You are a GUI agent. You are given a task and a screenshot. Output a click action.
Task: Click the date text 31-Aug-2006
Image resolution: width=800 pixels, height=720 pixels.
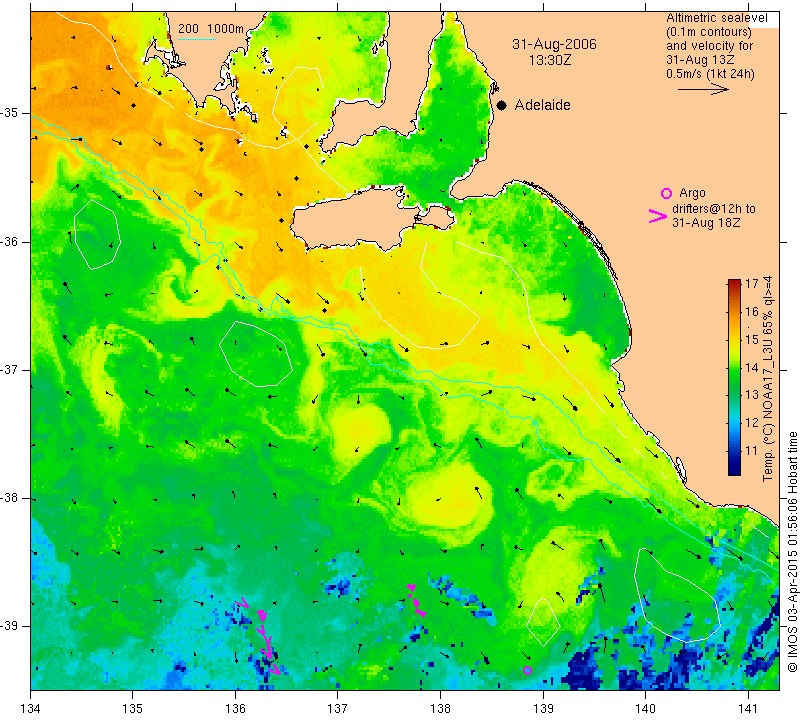(554, 44)
